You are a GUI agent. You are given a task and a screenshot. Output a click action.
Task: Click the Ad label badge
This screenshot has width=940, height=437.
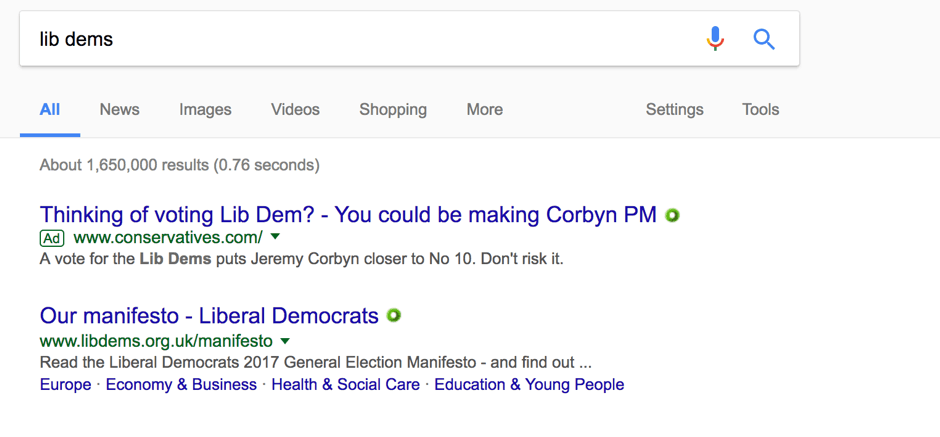tap(52, 239)
